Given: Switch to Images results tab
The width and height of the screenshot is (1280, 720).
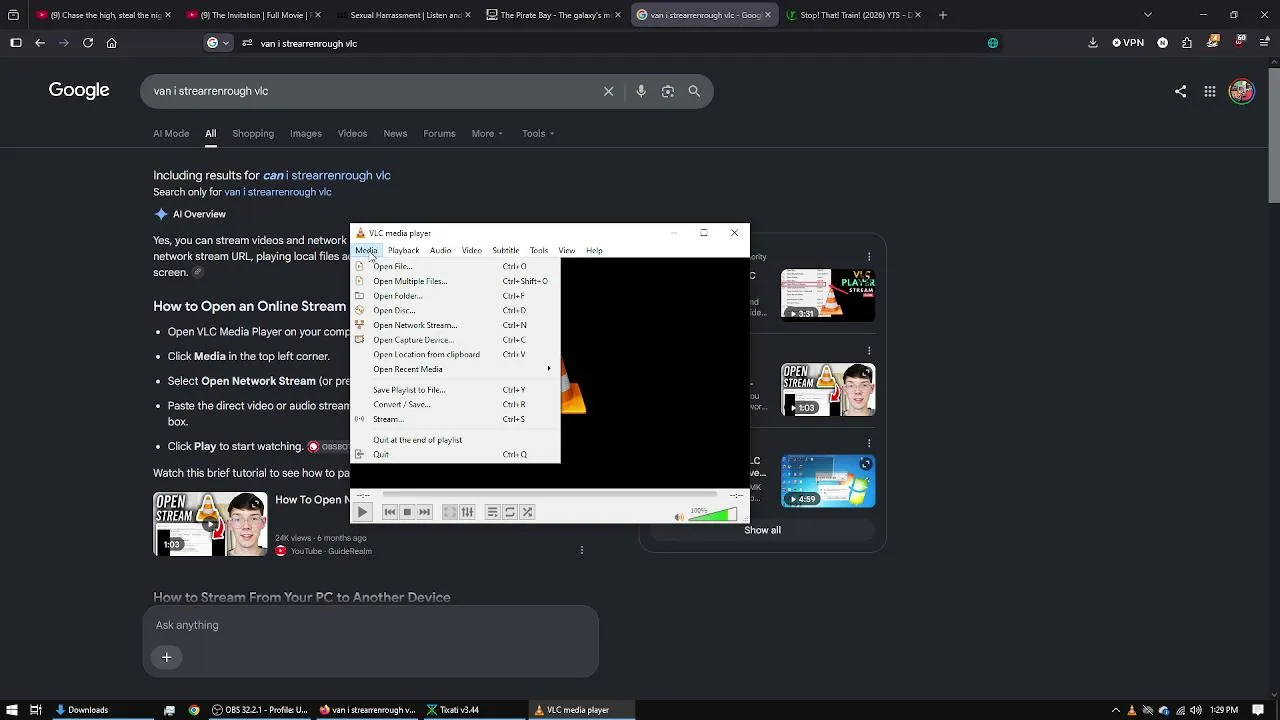Looking at the screenshot, I should point(306,133).
